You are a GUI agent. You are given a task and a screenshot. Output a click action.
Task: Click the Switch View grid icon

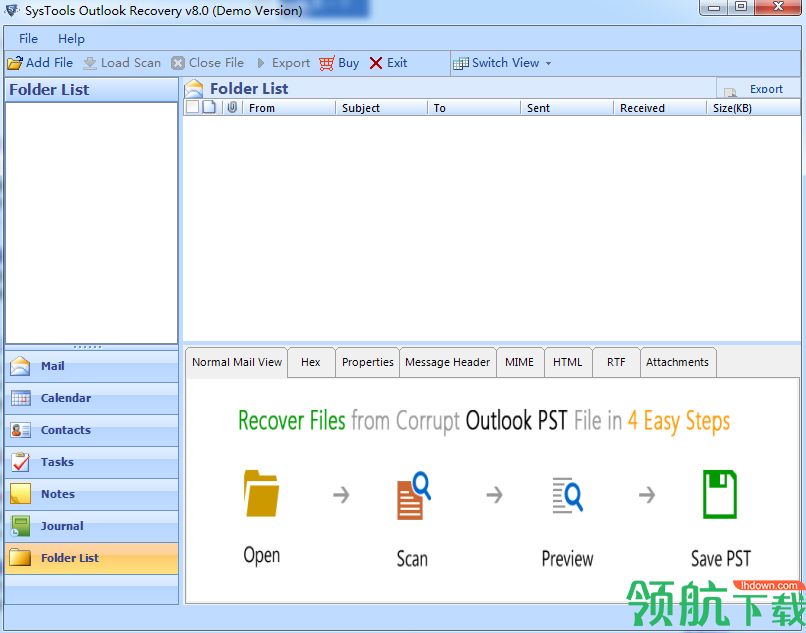(461, 63)
